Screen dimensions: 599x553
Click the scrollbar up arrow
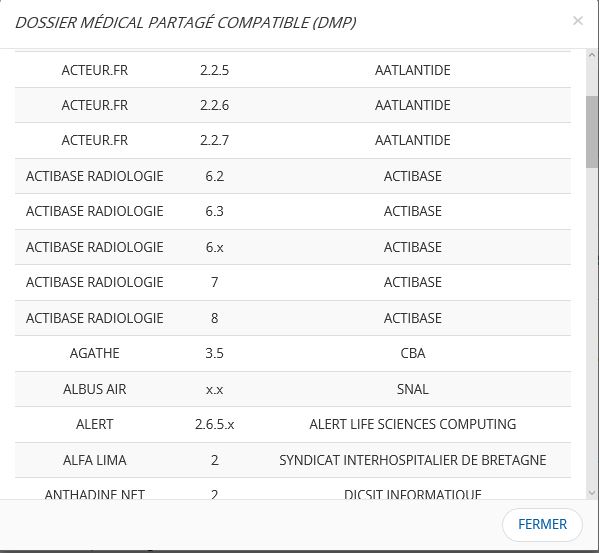click(x=592, y=55)
